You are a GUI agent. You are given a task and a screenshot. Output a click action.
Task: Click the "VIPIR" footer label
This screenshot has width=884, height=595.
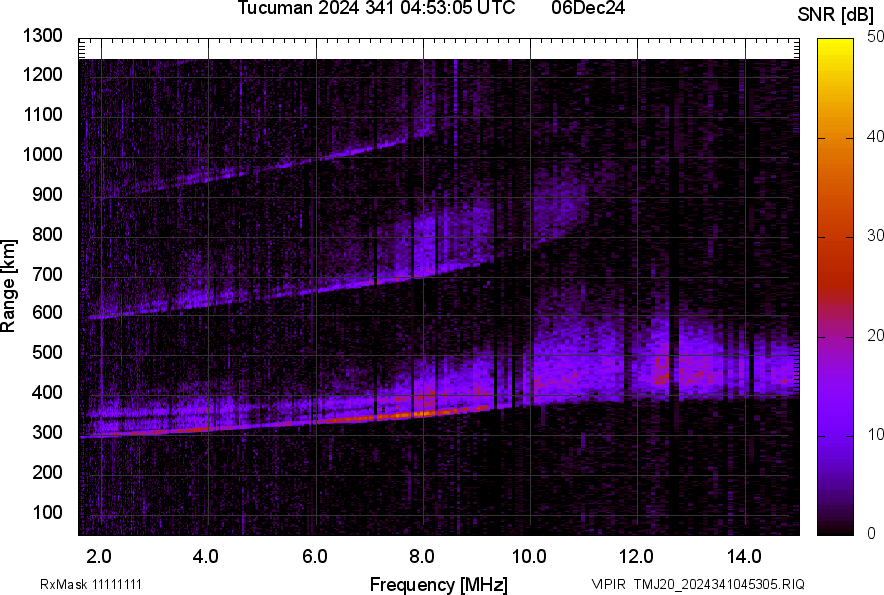pos(609,584)
